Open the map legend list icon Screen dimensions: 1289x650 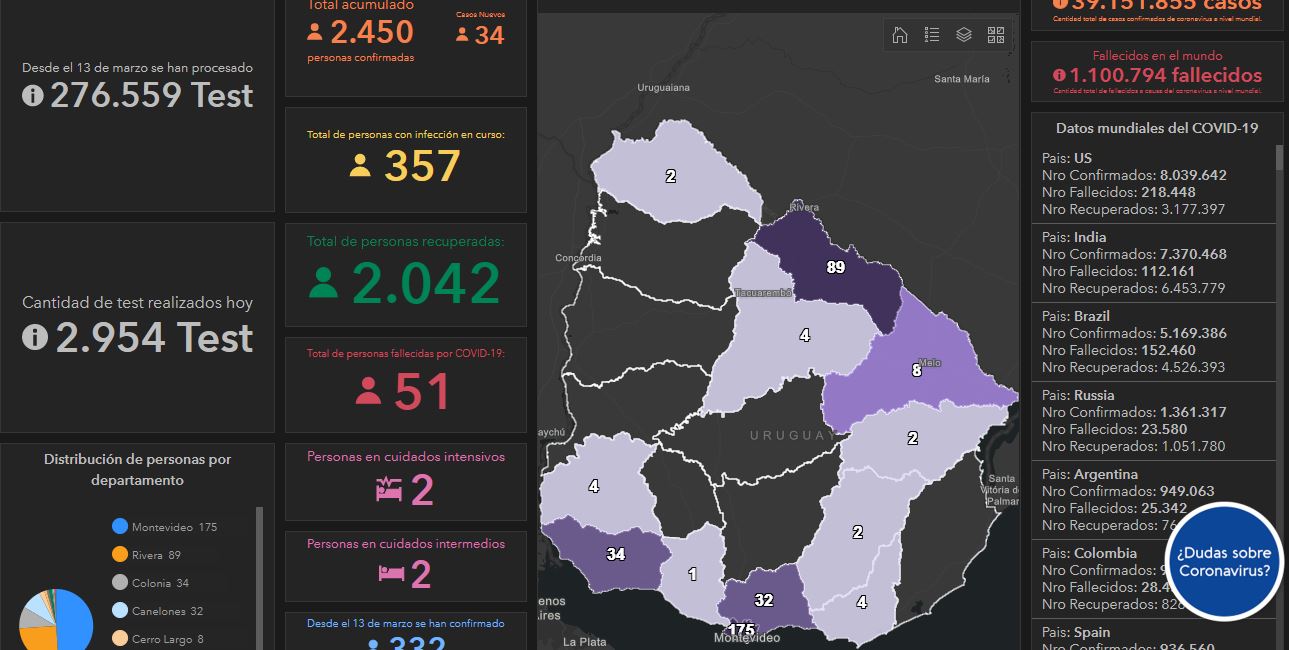[932, 35]
